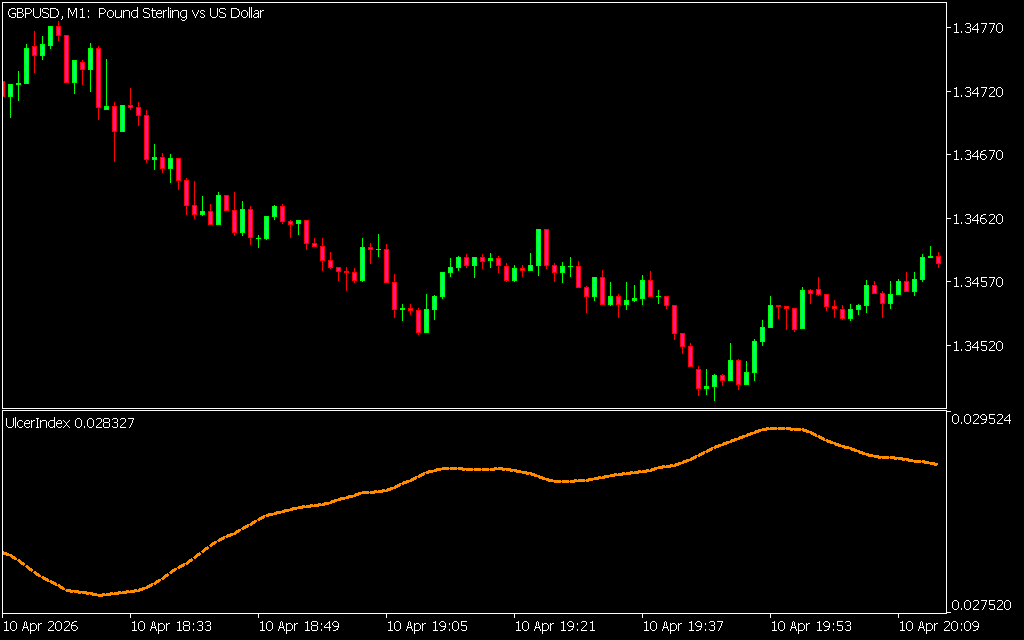1024x640 pixels.
Task: Click the 1.34720 price level on scale
Action: click(981, 92)
